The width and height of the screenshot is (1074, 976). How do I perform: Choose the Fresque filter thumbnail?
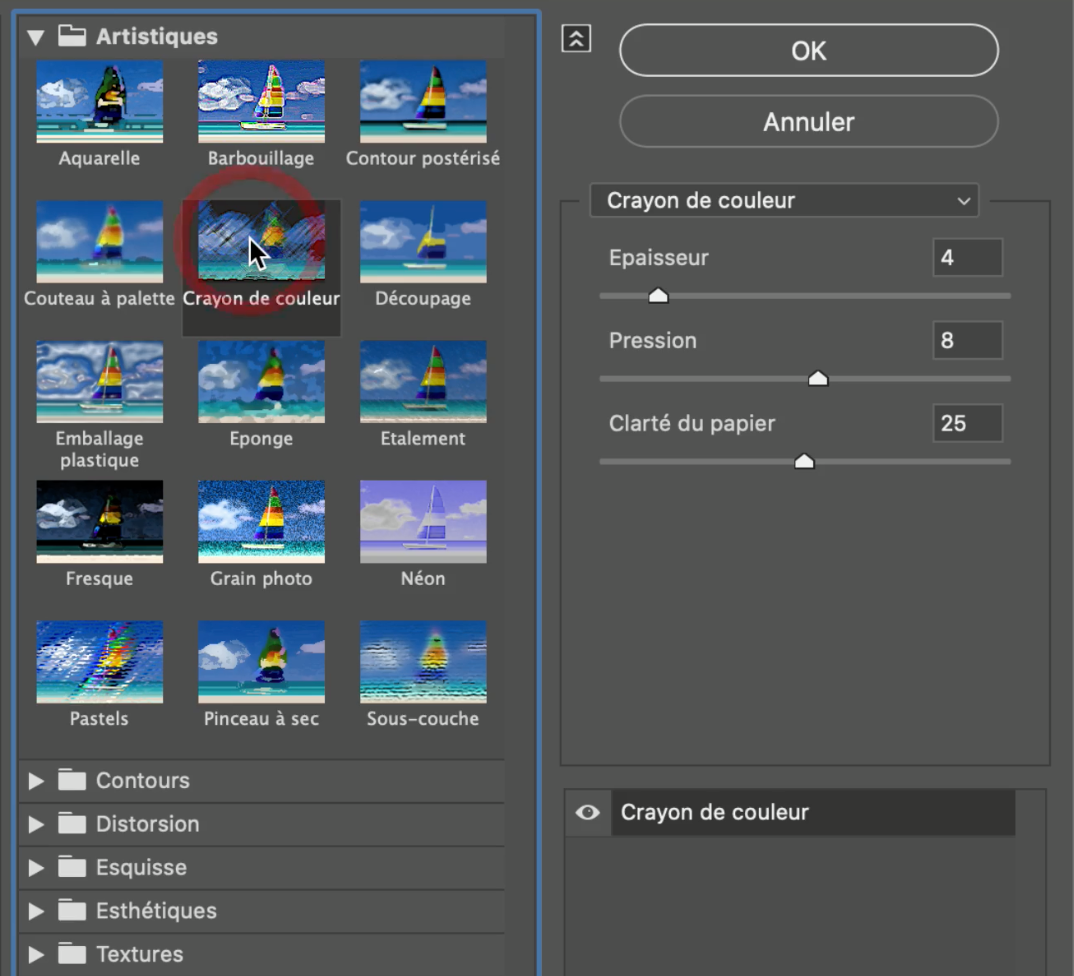[x=100, y=521]
